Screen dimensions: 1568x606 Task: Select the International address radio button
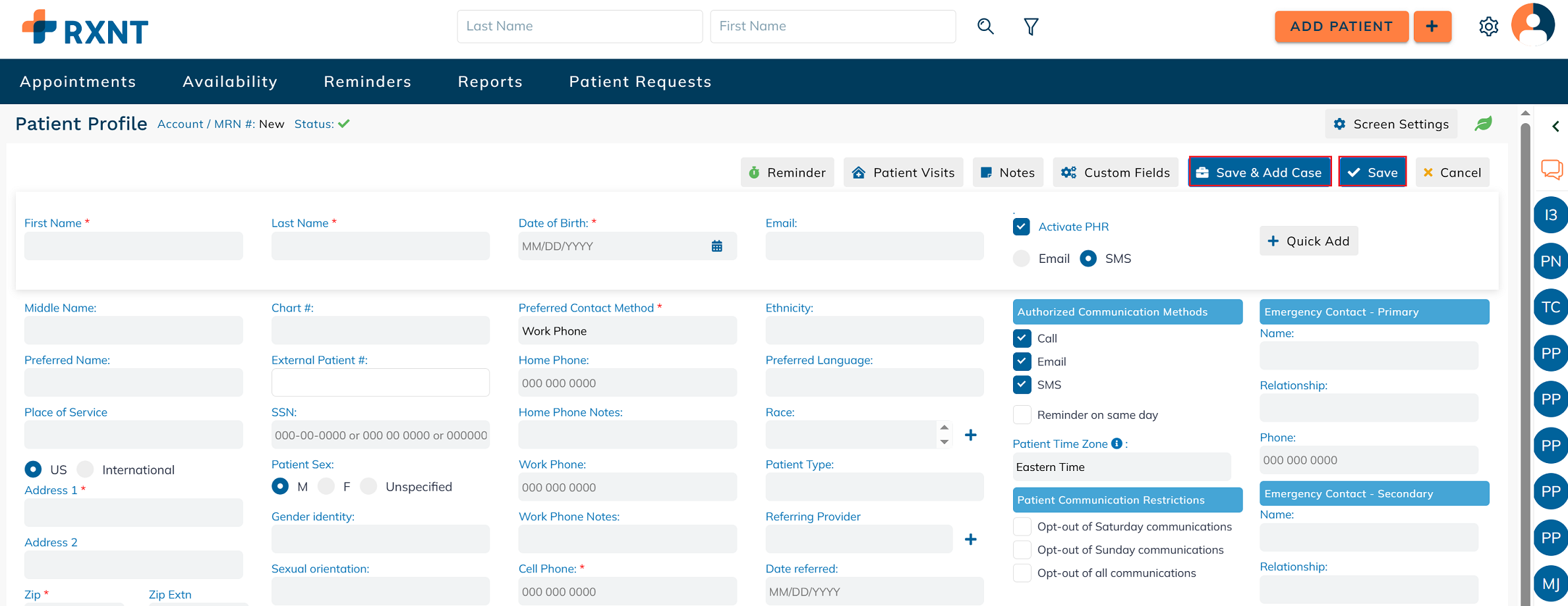86,470
